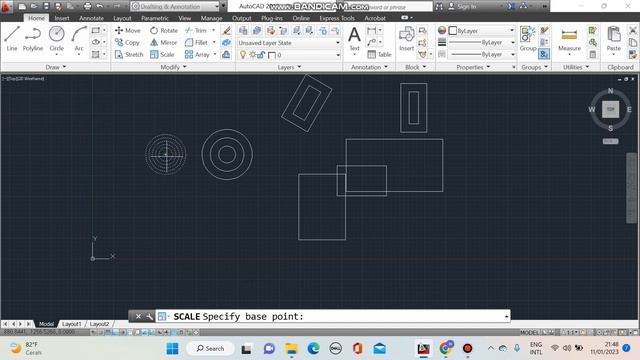Toggle TOP view on the ViewCube
This screenshot has height=360, width=640.
pyautogui.click(x=610, y=109)
